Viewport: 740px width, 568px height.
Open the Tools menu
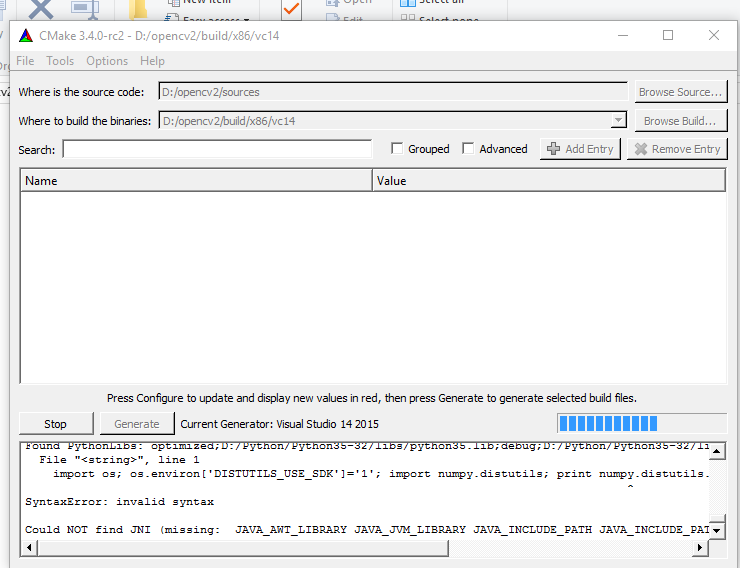pos(60,61)
